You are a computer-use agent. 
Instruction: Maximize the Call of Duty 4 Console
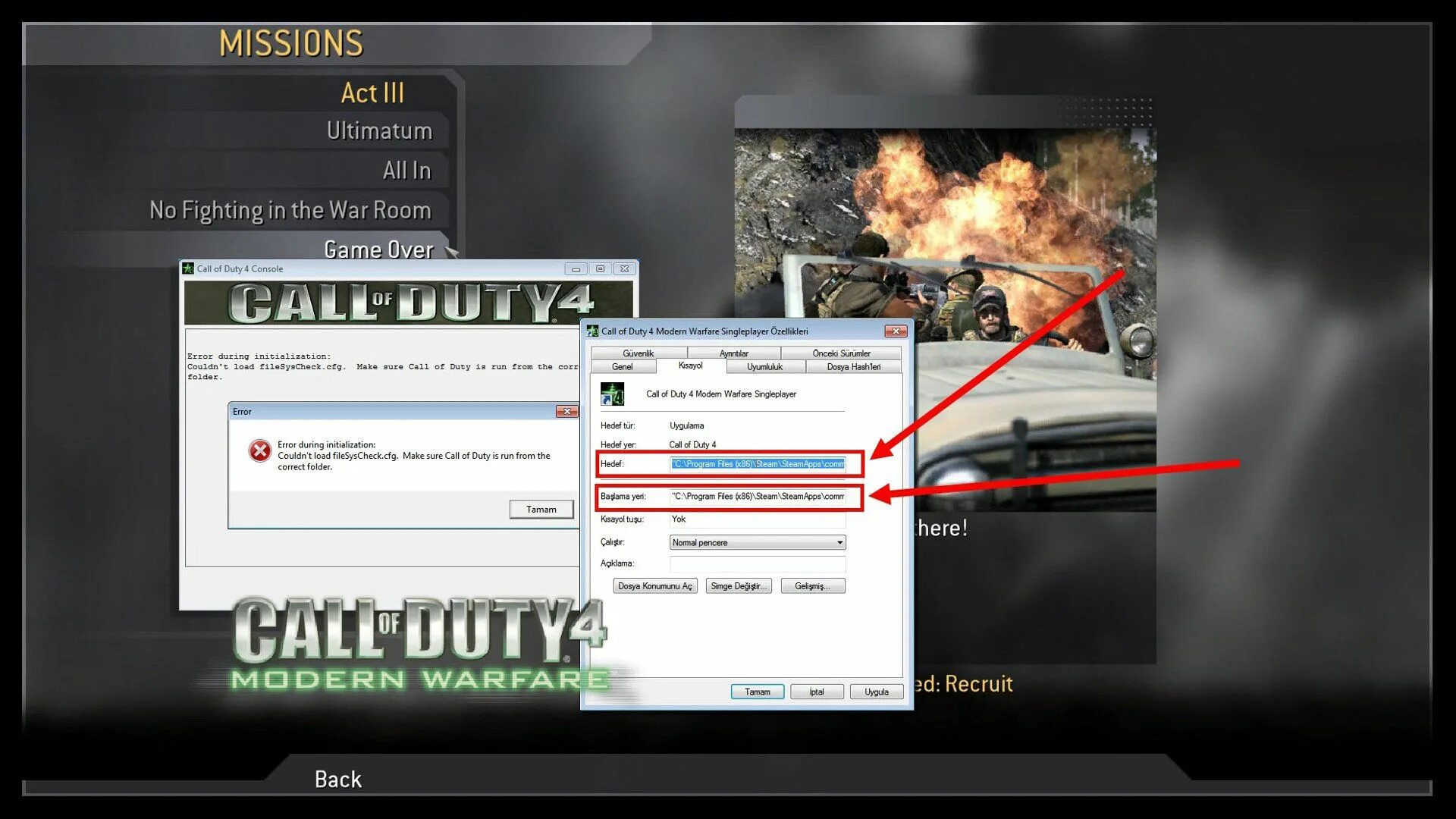600,268
